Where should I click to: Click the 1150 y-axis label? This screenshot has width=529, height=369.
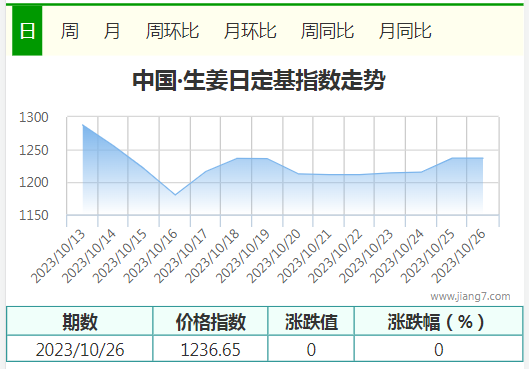click(x=34, y=215)
